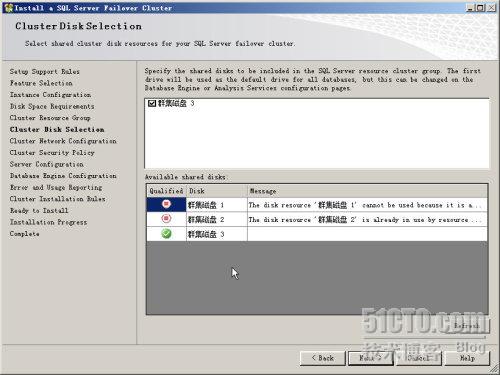Go to the Setup Support Rules step
The width and height of the screenshot is (500, 375).
[45, 71]
